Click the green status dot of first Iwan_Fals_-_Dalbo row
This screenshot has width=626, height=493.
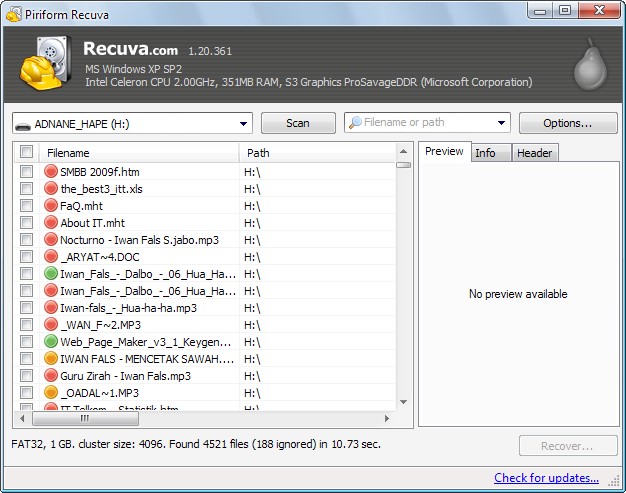51,273
